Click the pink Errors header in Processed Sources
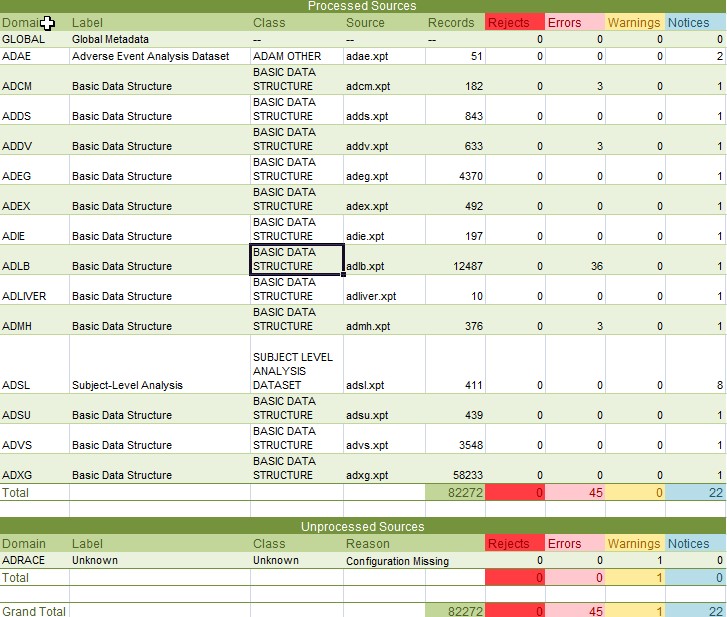This screenshot has height=617, width=727. tap(575, 22)
